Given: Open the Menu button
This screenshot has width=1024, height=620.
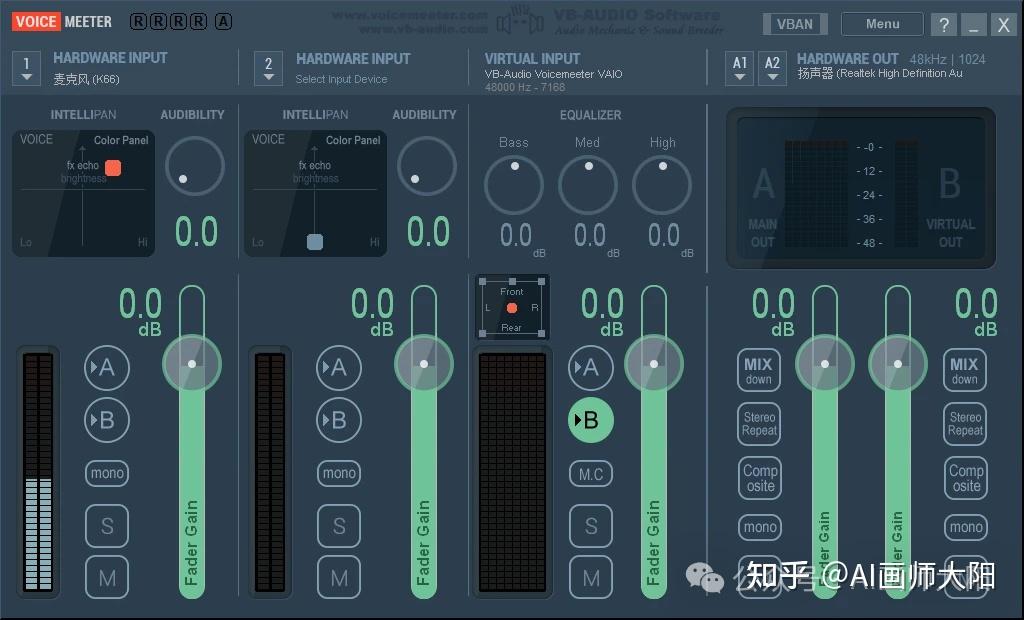Looking at the screenshot, I should pyautogui.click(x=882, y=24).
